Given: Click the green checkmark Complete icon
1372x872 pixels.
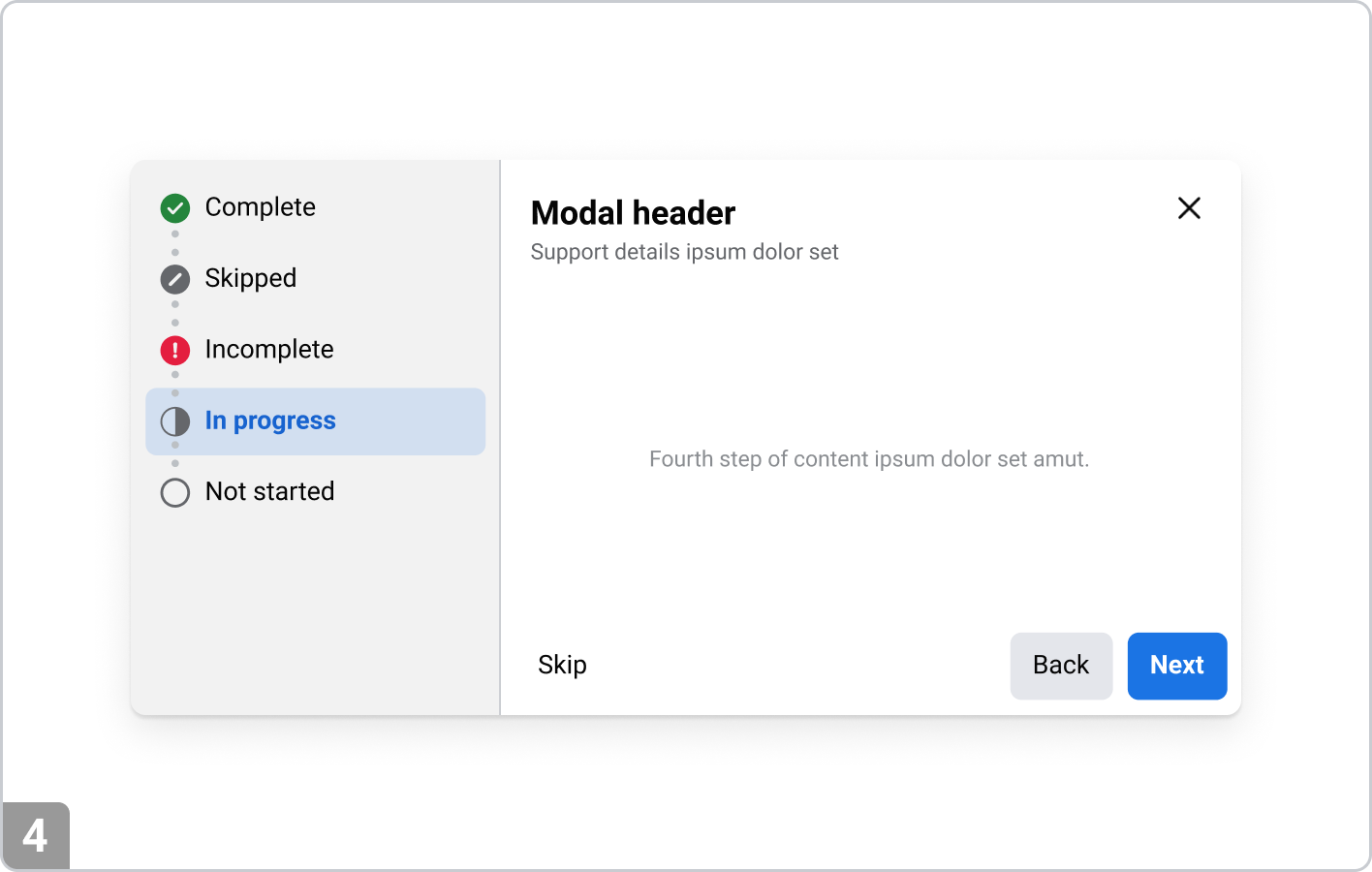Looking at the screenshot, I should [x=175, y=207].
